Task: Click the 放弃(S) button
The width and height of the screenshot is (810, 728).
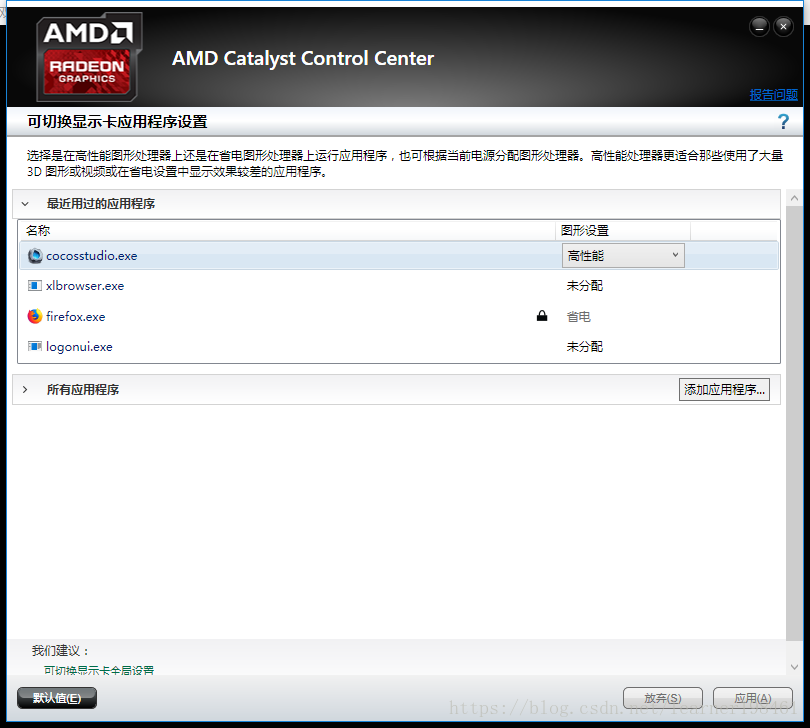Action: point(663,698)
